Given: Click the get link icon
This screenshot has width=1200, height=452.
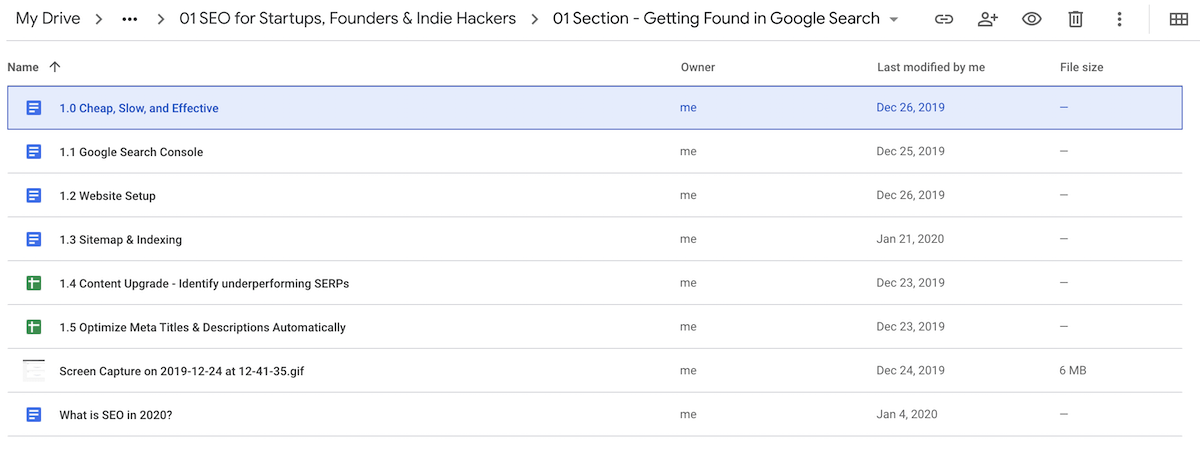Looking at the screenshot, I should (943, 19).
